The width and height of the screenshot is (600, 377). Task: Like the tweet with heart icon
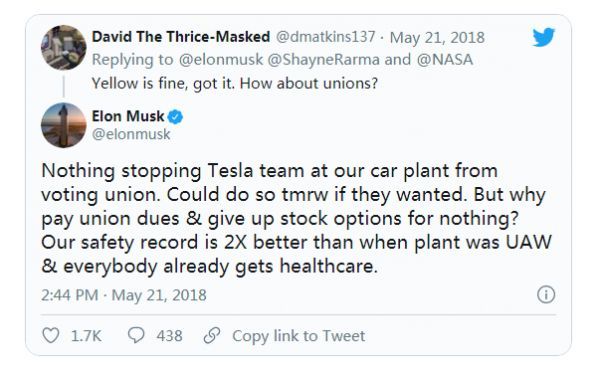pyautogui.click(x=51, y=335)
